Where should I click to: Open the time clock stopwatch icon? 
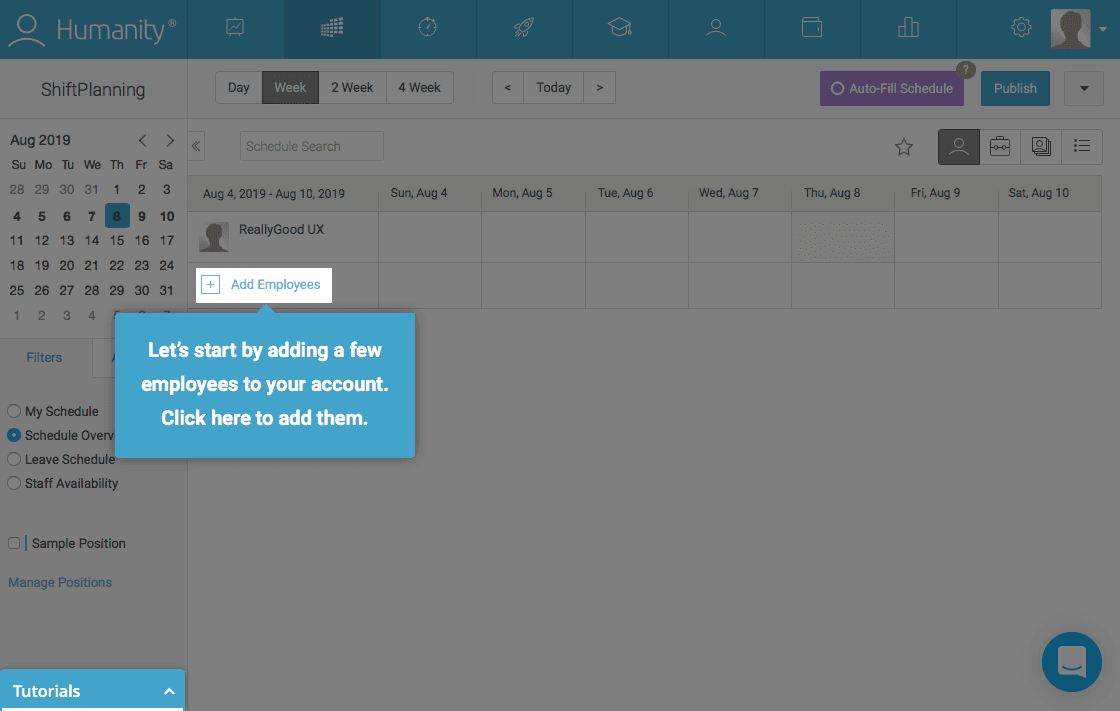coord(428,28)
